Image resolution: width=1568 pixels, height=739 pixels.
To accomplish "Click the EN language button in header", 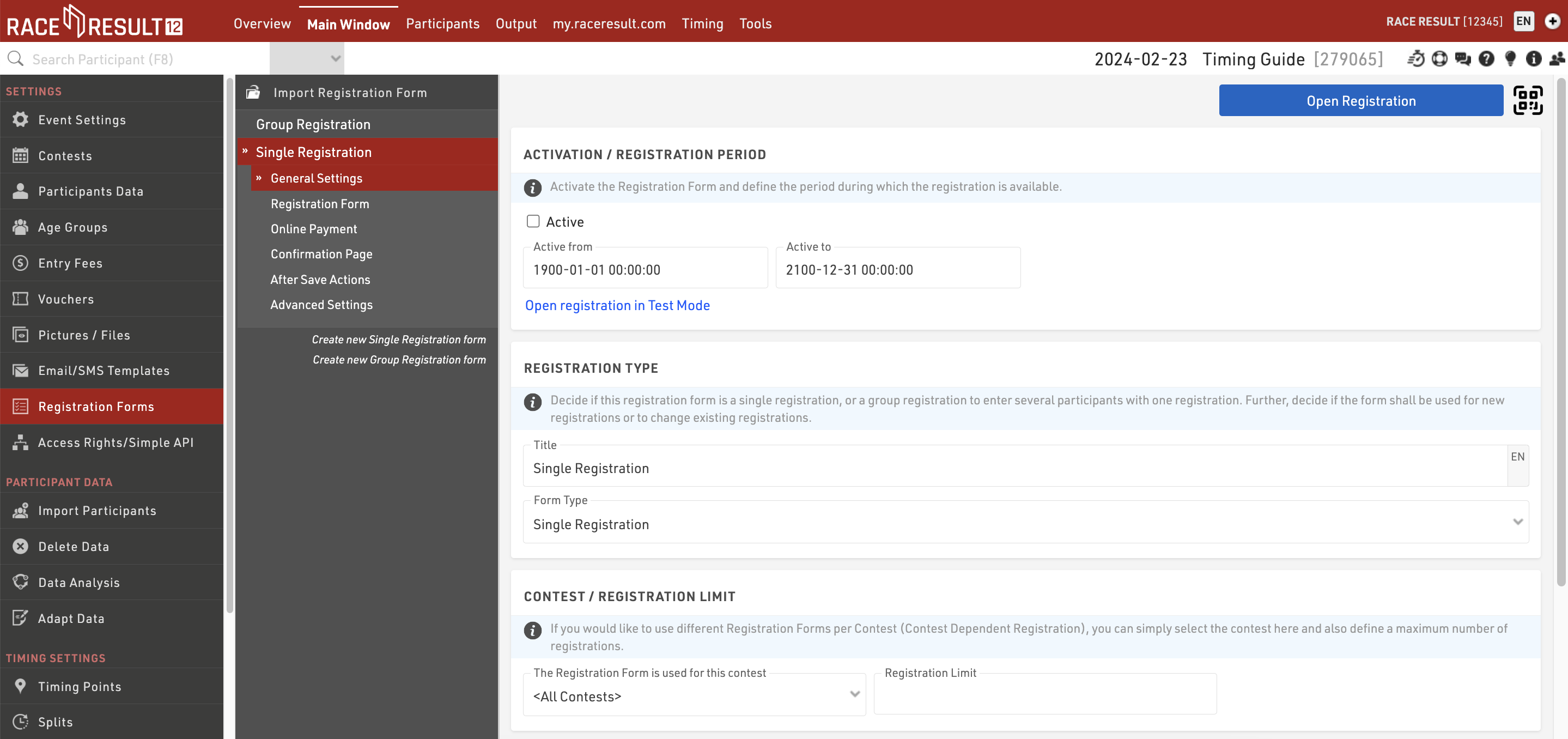I will (1523, 21).
